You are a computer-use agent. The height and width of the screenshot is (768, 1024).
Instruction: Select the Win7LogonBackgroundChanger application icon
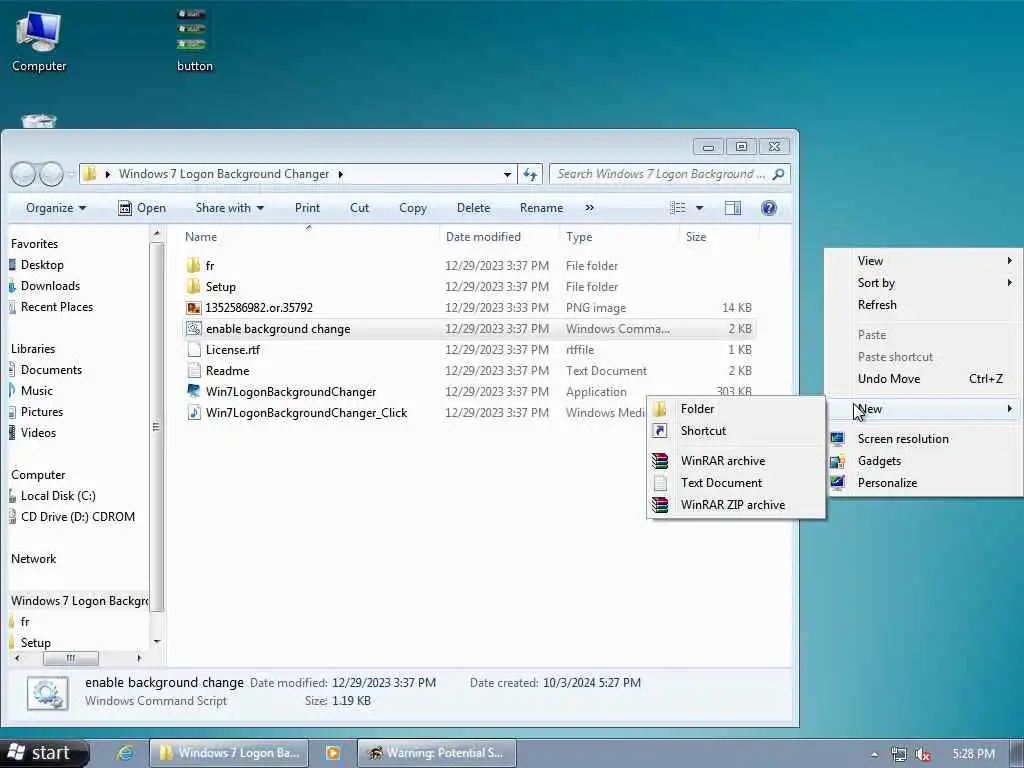(x=193, y=391)
